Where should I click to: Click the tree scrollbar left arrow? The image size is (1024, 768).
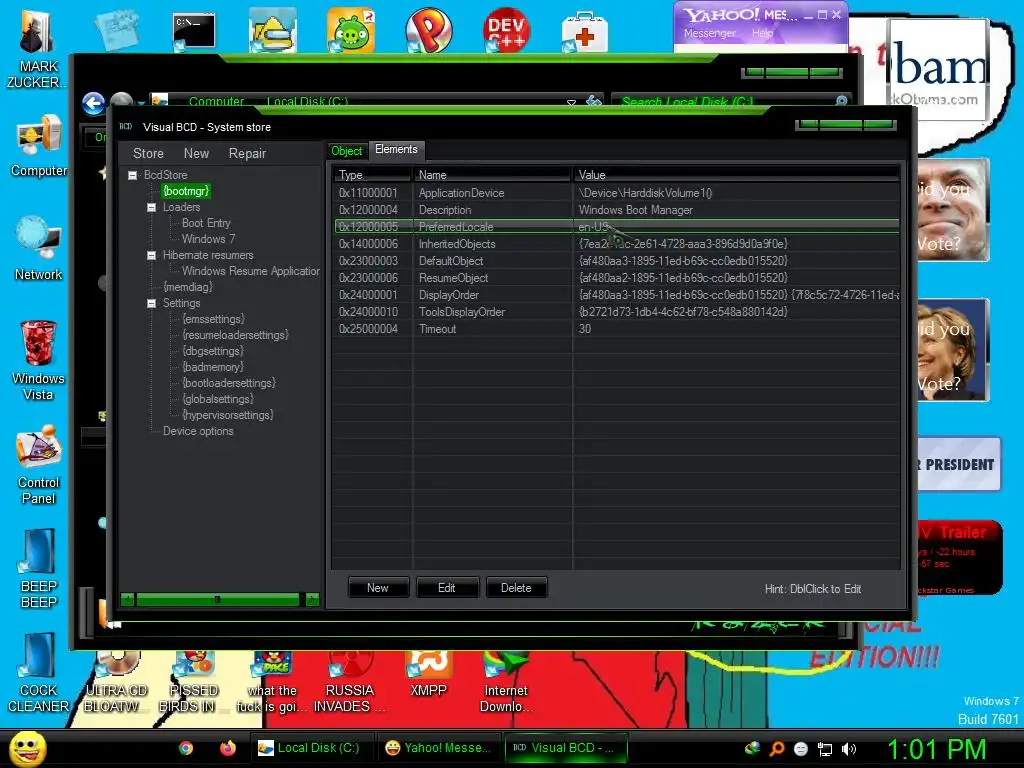(x=127, y=599)
